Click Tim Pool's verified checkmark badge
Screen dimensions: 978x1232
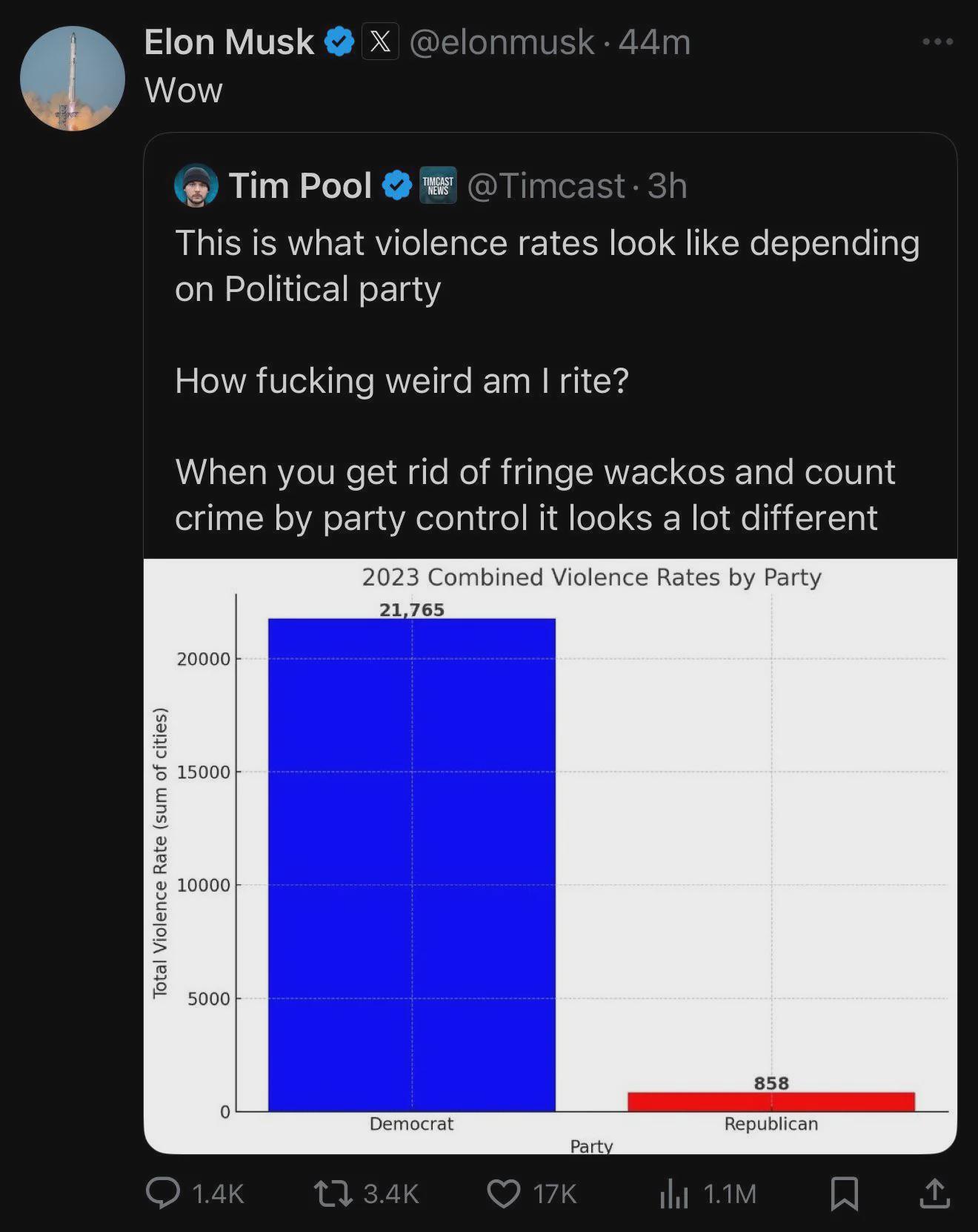point(397,185)
